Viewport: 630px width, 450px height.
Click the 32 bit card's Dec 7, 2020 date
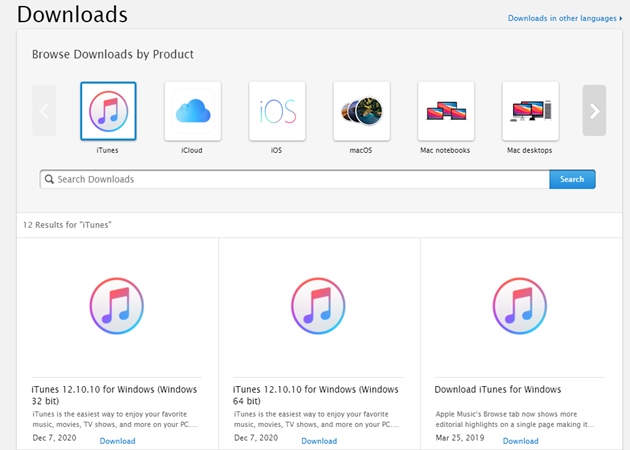(54, 438)
